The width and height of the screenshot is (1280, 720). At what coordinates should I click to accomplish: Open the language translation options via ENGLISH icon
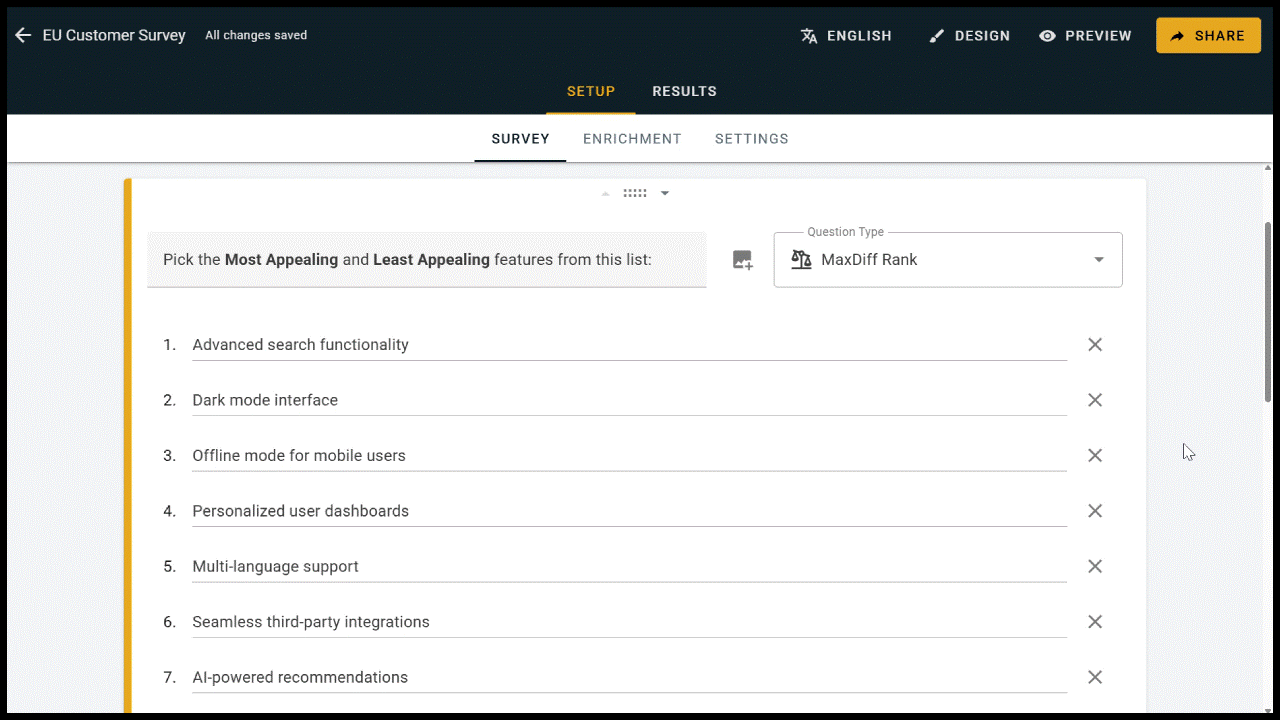pos(808,35)
